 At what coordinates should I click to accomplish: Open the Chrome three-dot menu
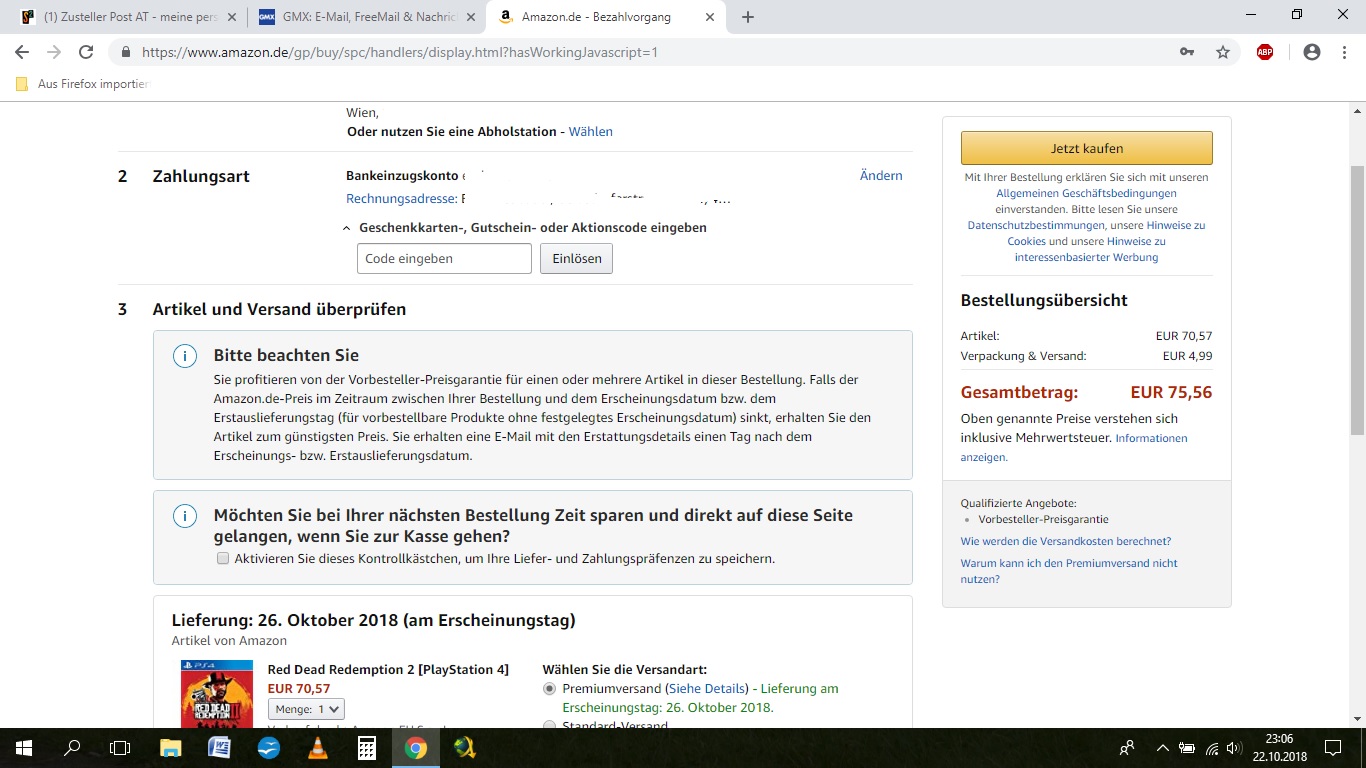(1345, 52)
